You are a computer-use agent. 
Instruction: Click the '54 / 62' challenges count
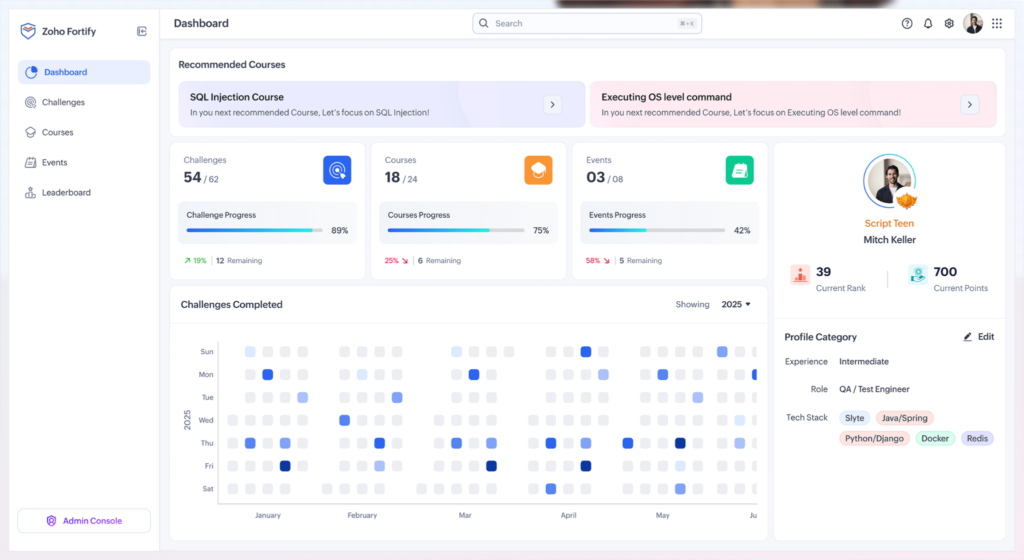tap(201, 178)
